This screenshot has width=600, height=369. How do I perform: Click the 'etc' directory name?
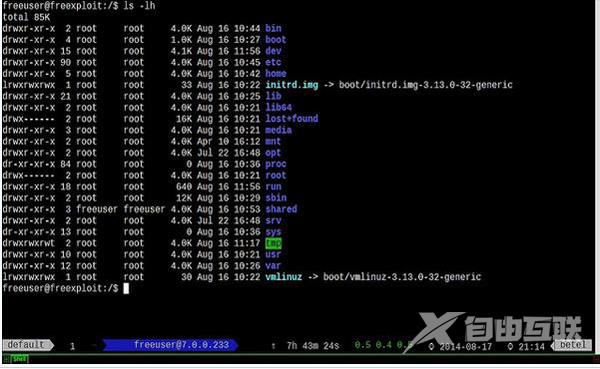(273, 62)
